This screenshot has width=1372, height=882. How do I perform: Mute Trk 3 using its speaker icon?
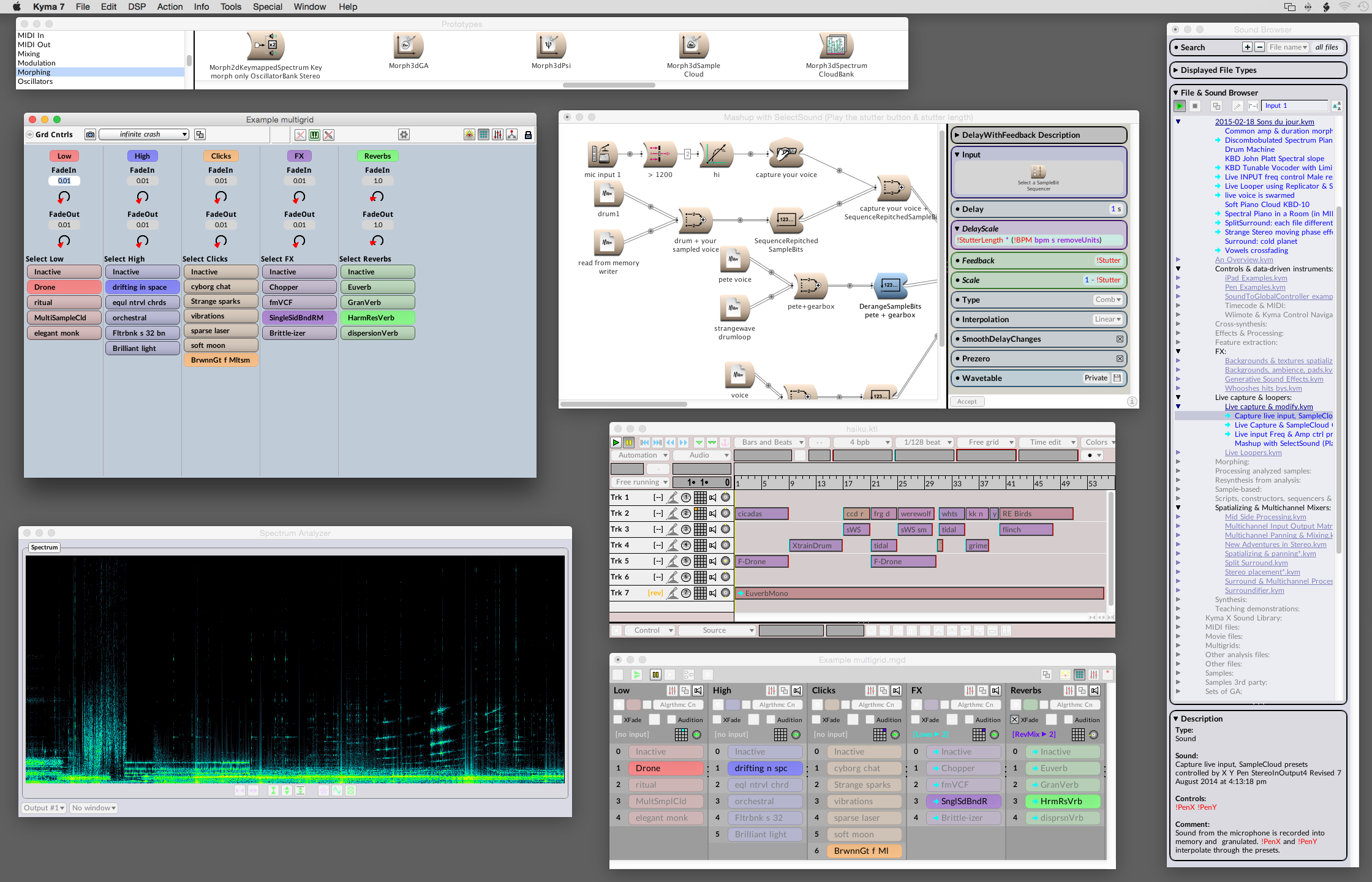pos(713,529)
